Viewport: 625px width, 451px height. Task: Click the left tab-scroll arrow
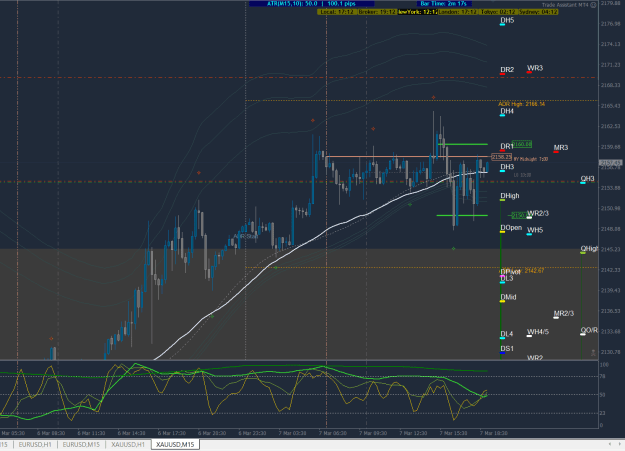pos(609,444)
